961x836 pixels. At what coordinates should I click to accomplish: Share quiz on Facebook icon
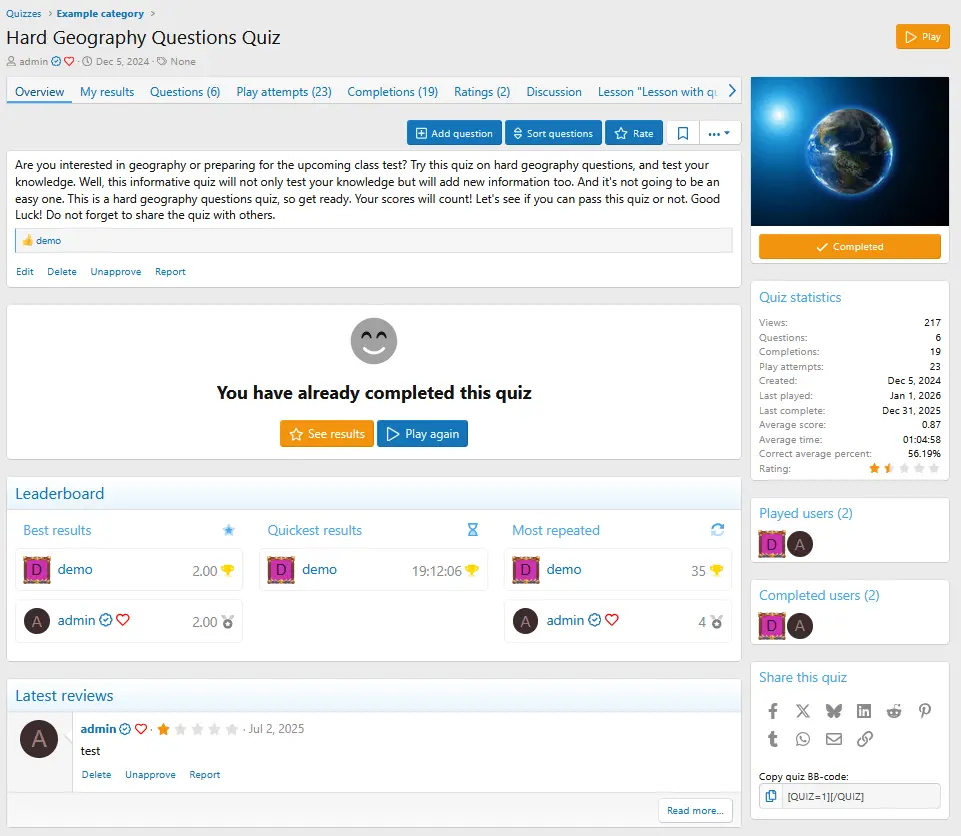pos(773,711)
